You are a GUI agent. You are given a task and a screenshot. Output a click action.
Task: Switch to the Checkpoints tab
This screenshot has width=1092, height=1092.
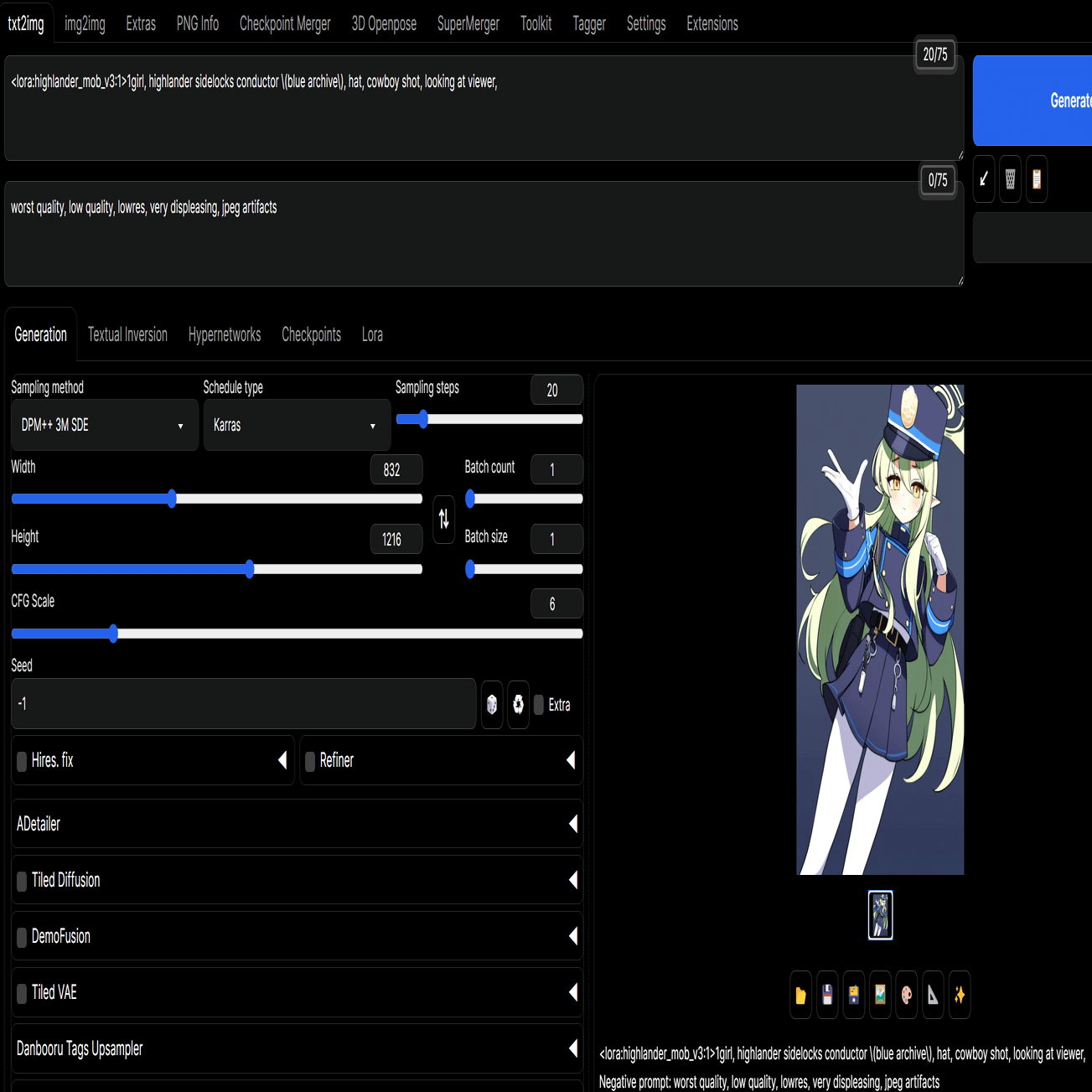click(311, 334)
